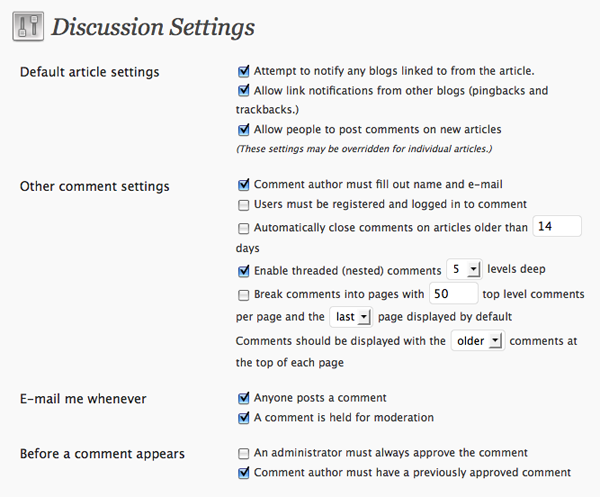This screenshot has width=600, height=497.
Task: Enable automatically closing comments on old articles
Action: 244,228
